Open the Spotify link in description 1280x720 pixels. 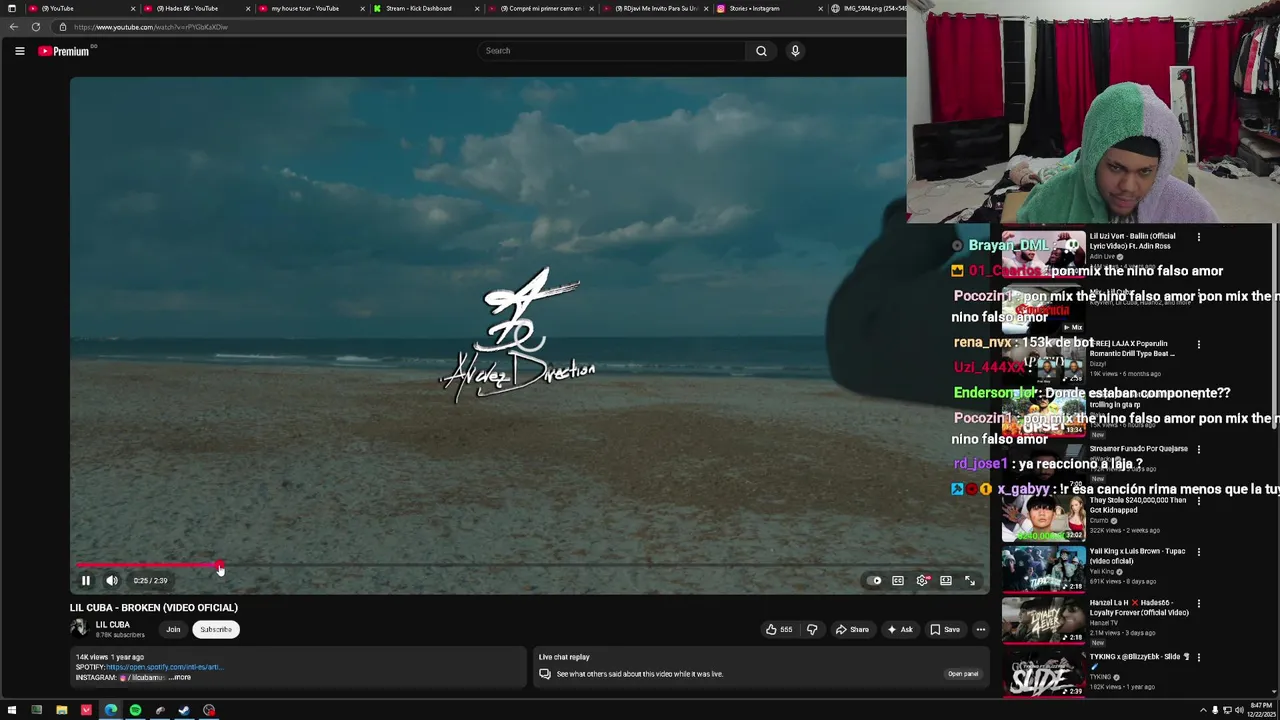pyautogui.click(x=164, y=667)
